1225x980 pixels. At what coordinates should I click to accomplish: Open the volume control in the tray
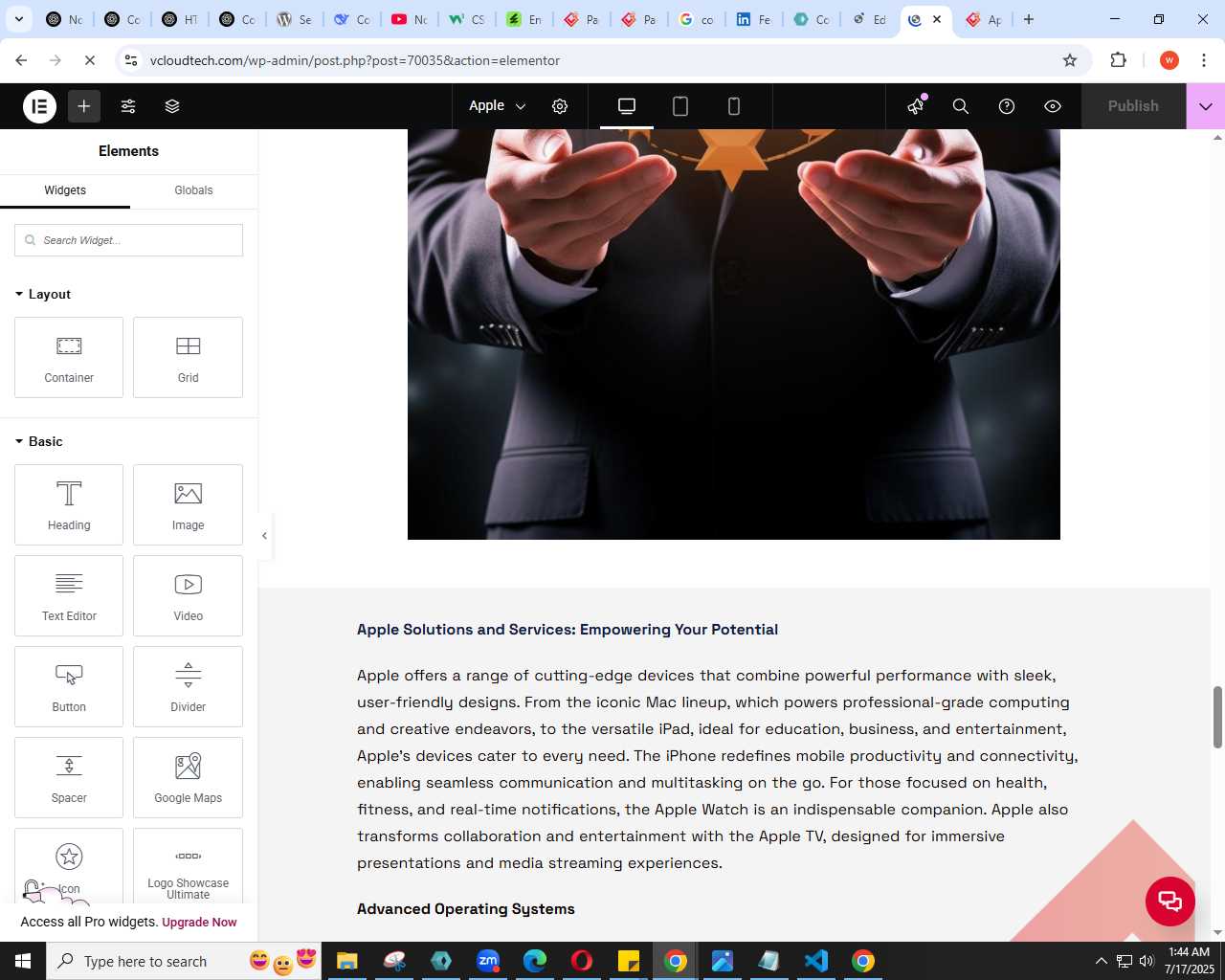tap(1147, 961)
